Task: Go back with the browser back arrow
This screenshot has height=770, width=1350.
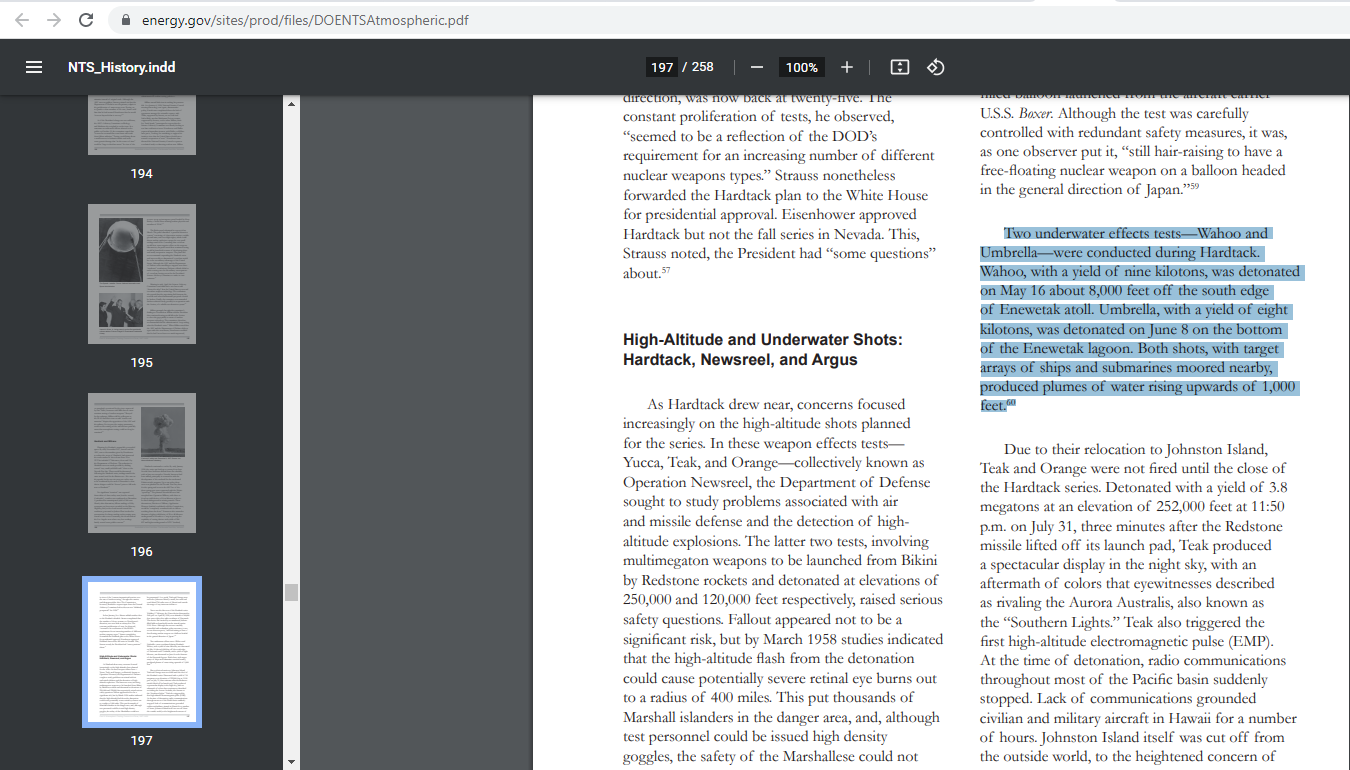Action: pos(22,20)
